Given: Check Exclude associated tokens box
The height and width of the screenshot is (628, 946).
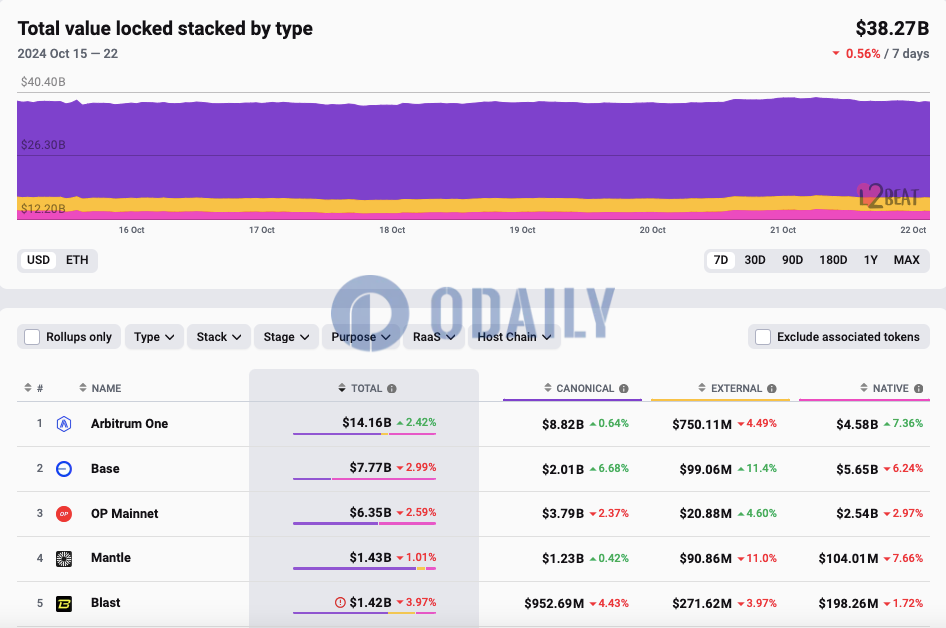Looking at the screenshot, I should pyautogui.click(x=763, y=337).
